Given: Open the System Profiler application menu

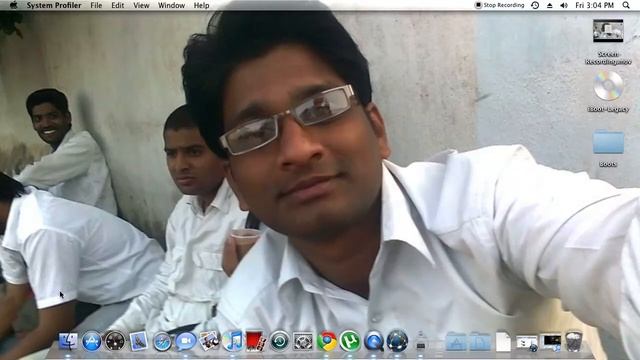Looking at the screenshot, I should (54, 5).
